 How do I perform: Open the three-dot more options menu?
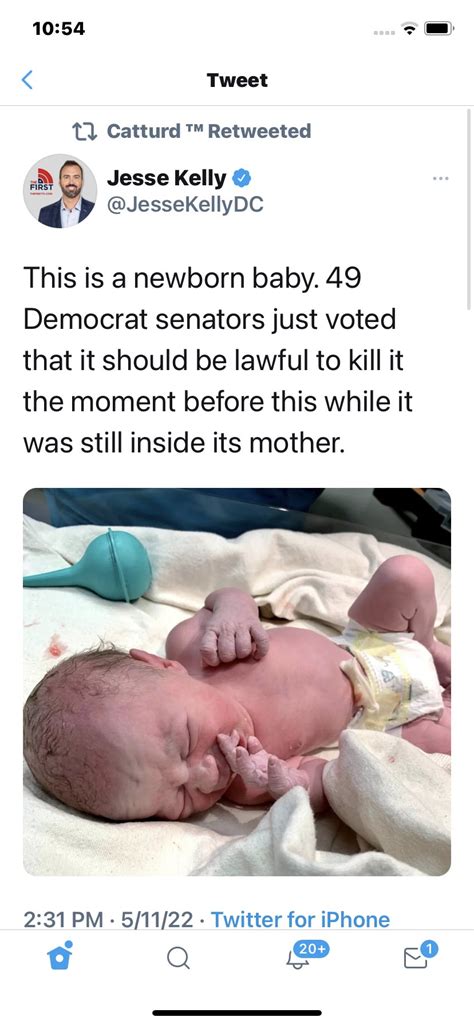[x=441, y=178]
